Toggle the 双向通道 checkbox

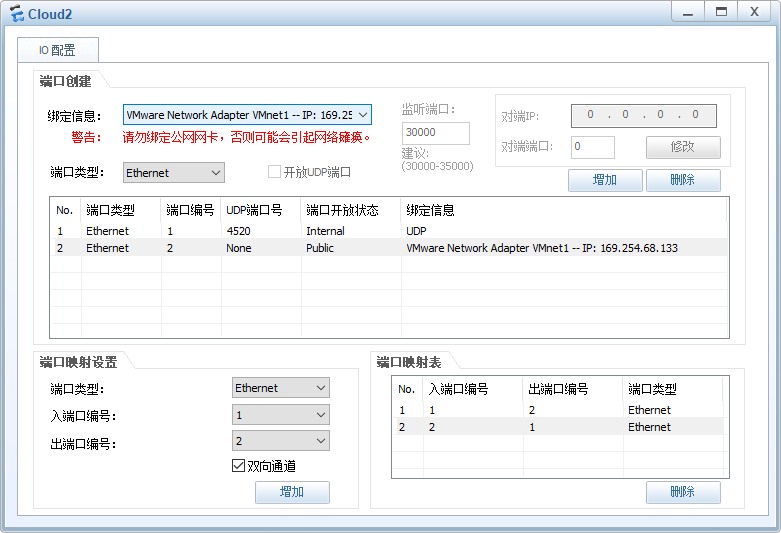[238, 465]
